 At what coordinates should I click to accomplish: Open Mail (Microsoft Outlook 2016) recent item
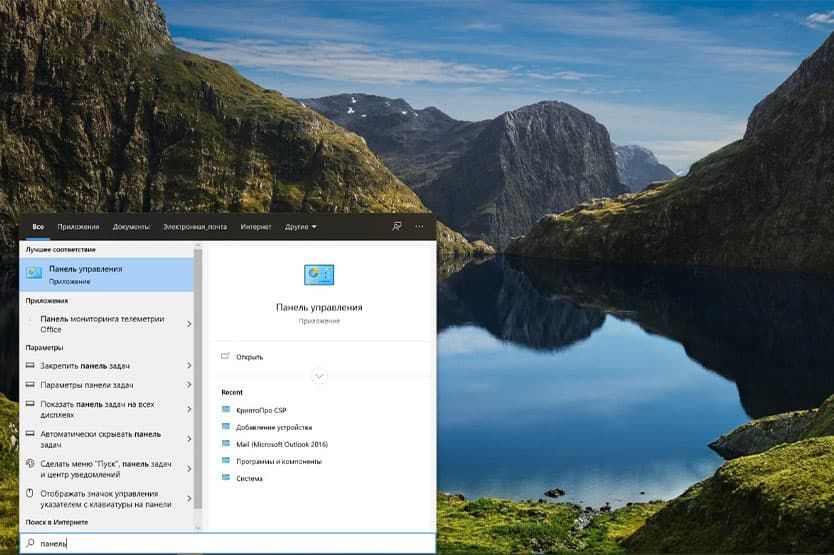[x=281, y=444]
